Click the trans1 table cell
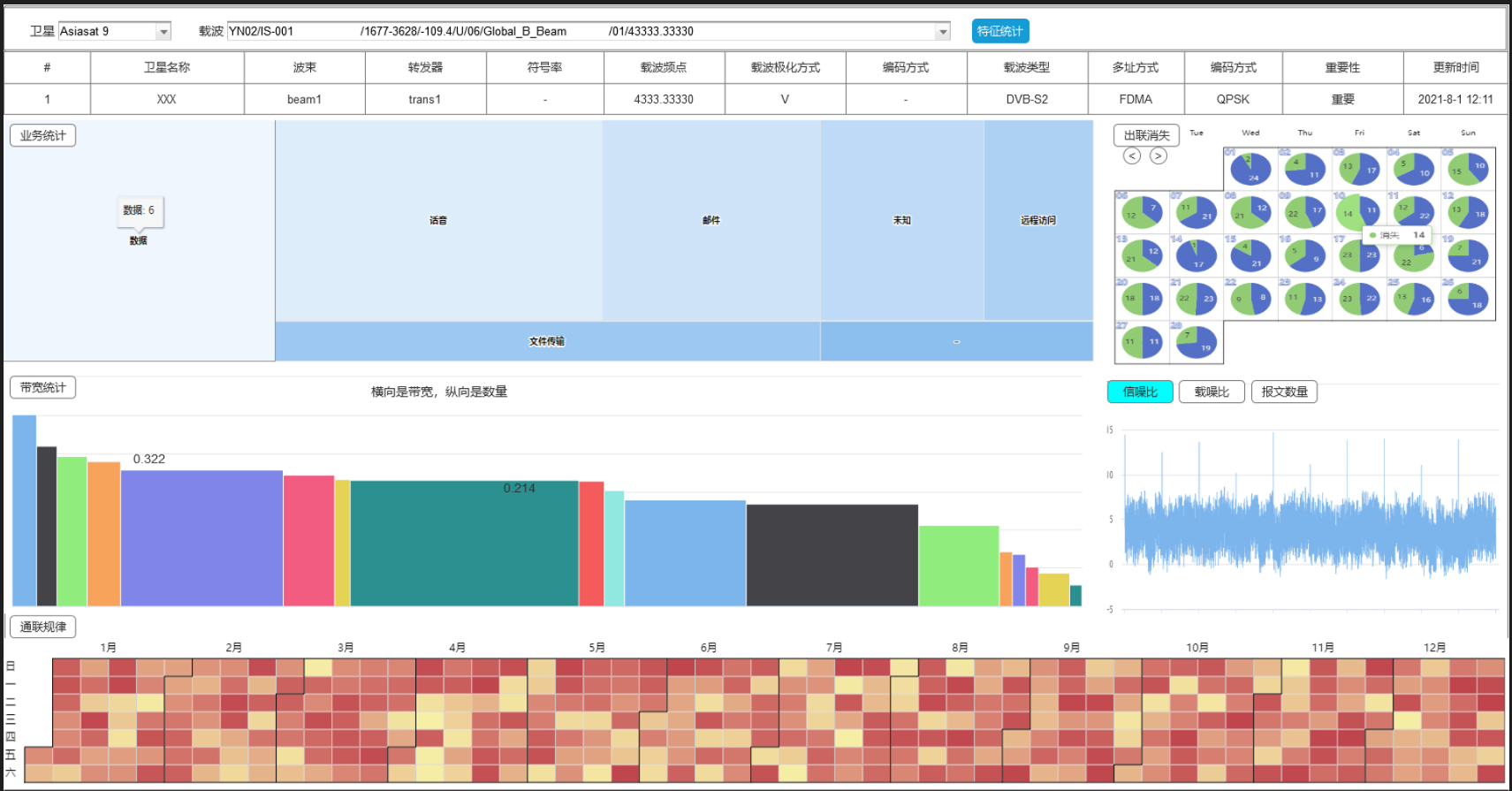 pos(425,99)
